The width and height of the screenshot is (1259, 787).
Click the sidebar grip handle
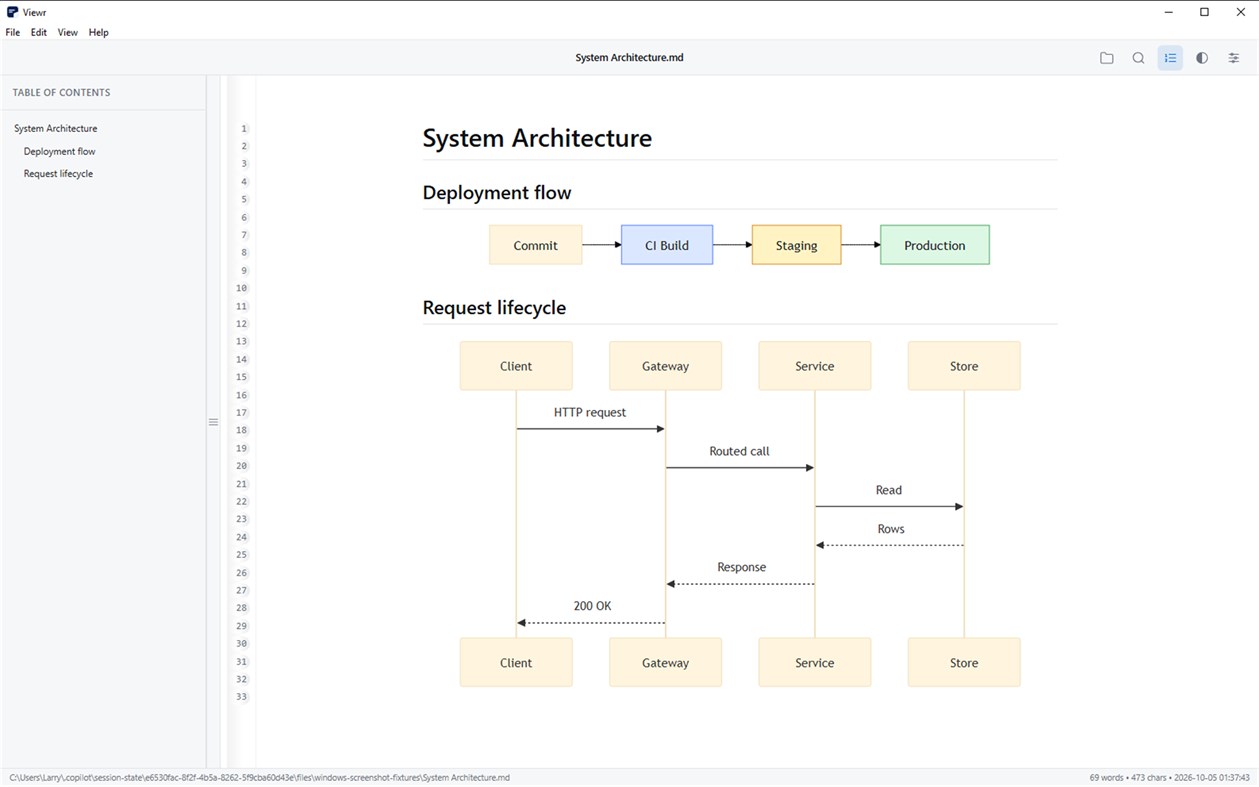tap(213, 422)
